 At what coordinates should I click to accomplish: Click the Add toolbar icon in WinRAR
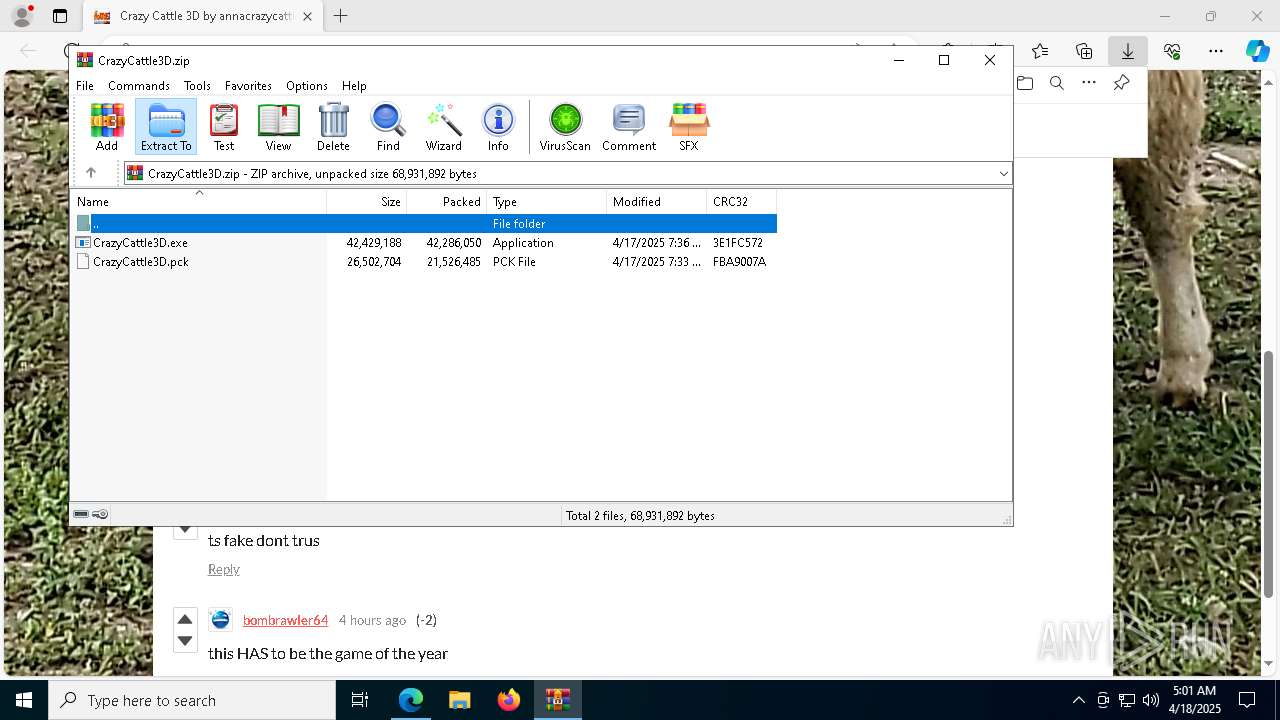pos(107,127)
